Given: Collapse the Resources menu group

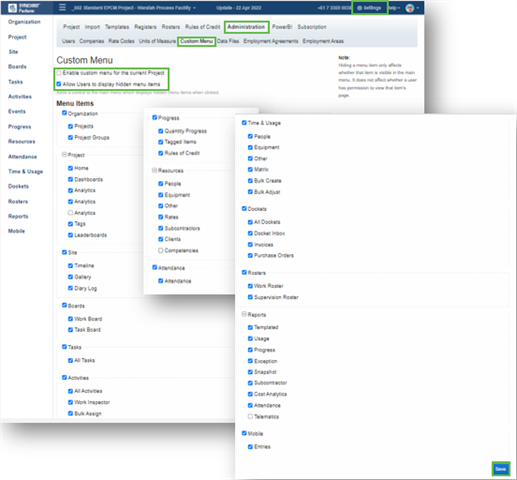Looking at the screenshot, I should click(154, 170).
